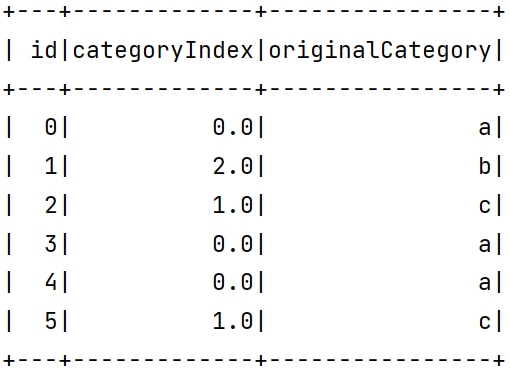Screen dimensions: 510x372
Task: Click id value 3 in fourth row
Action: tap(51, 244)
